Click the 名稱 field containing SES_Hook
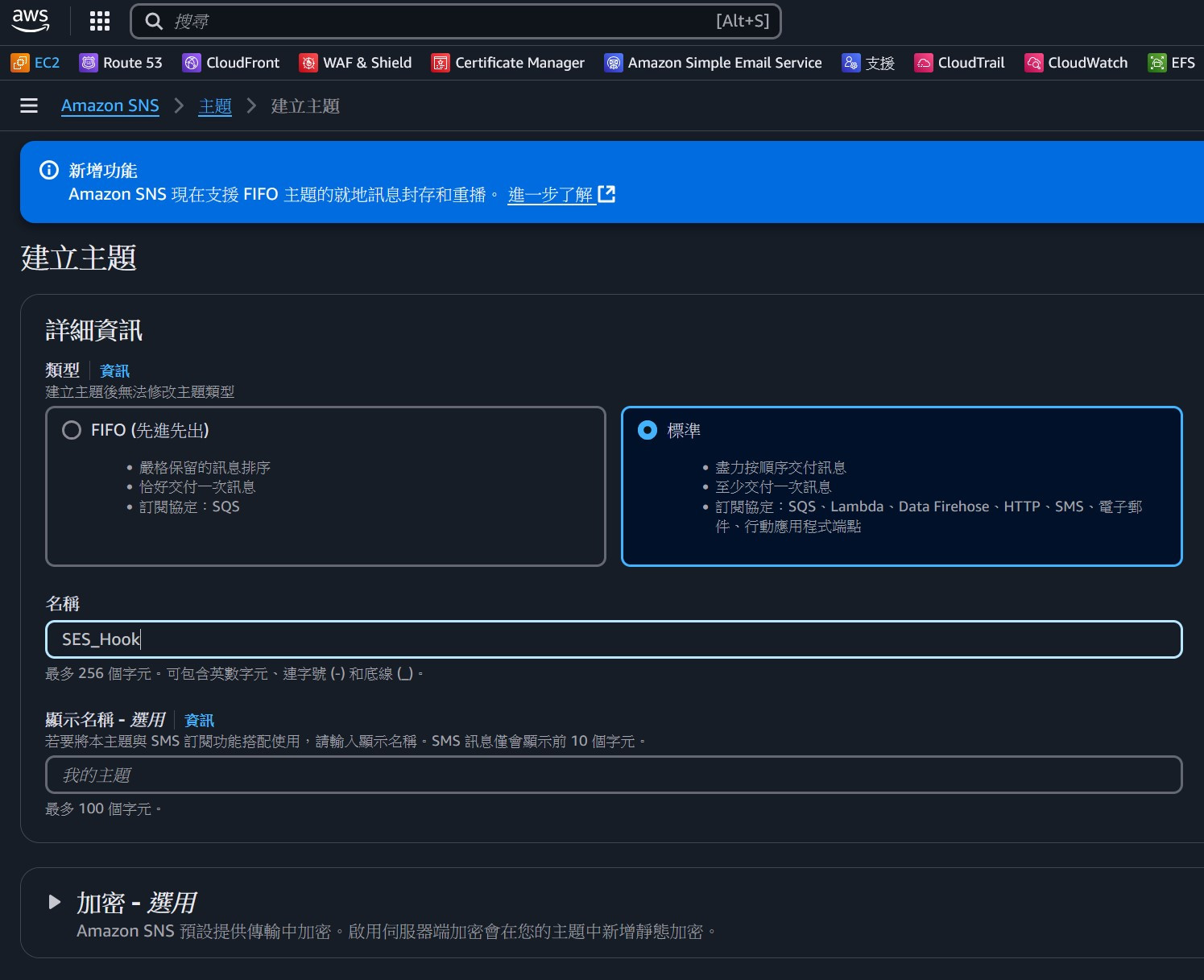This screenshot has width=1204, height=980. point(614,639)
